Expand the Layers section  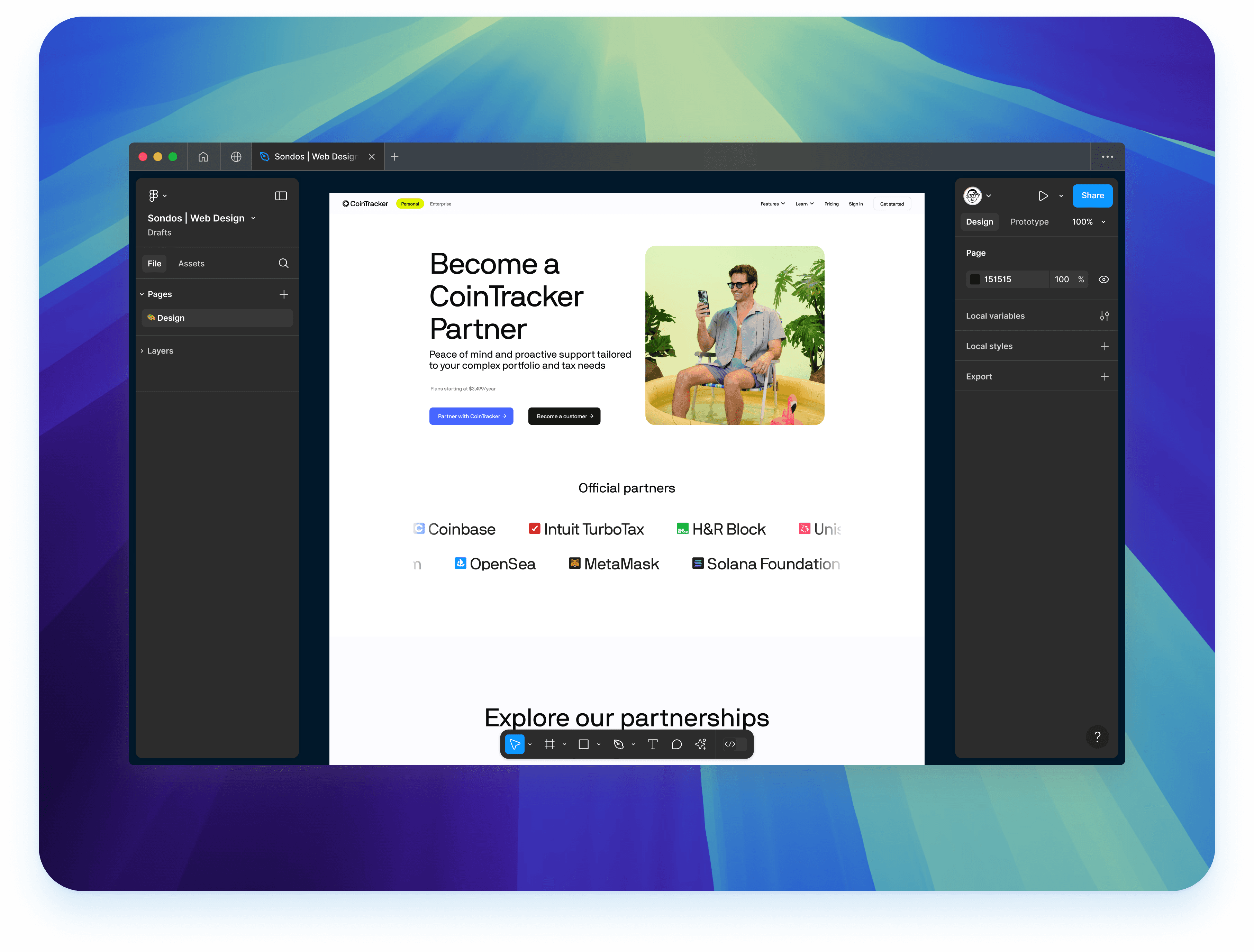[160, 351]
